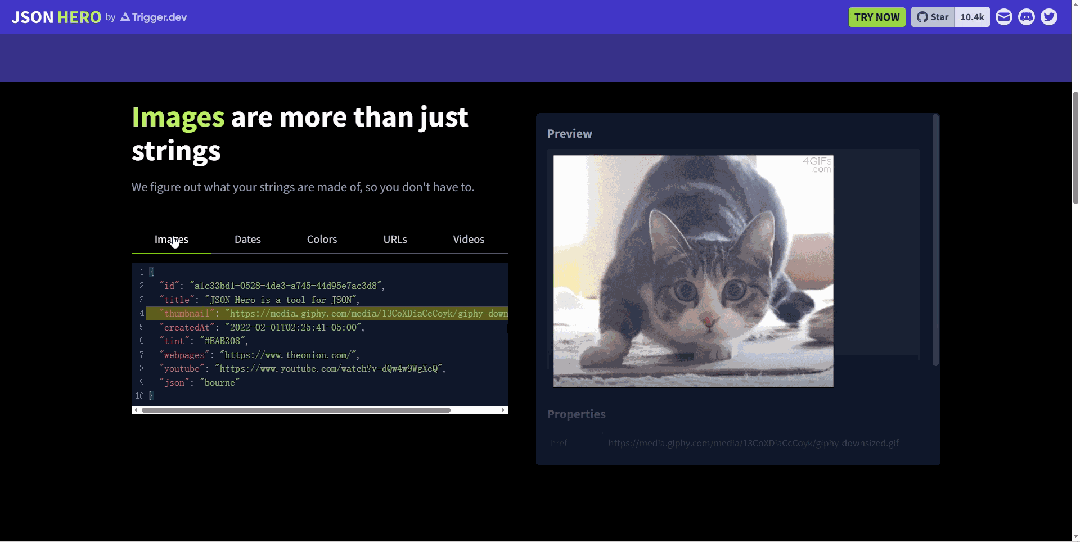The height and width of the screenshot is (542, 1080).
Task: Click the GitHub Star button
Action: [x=932, y=17]
